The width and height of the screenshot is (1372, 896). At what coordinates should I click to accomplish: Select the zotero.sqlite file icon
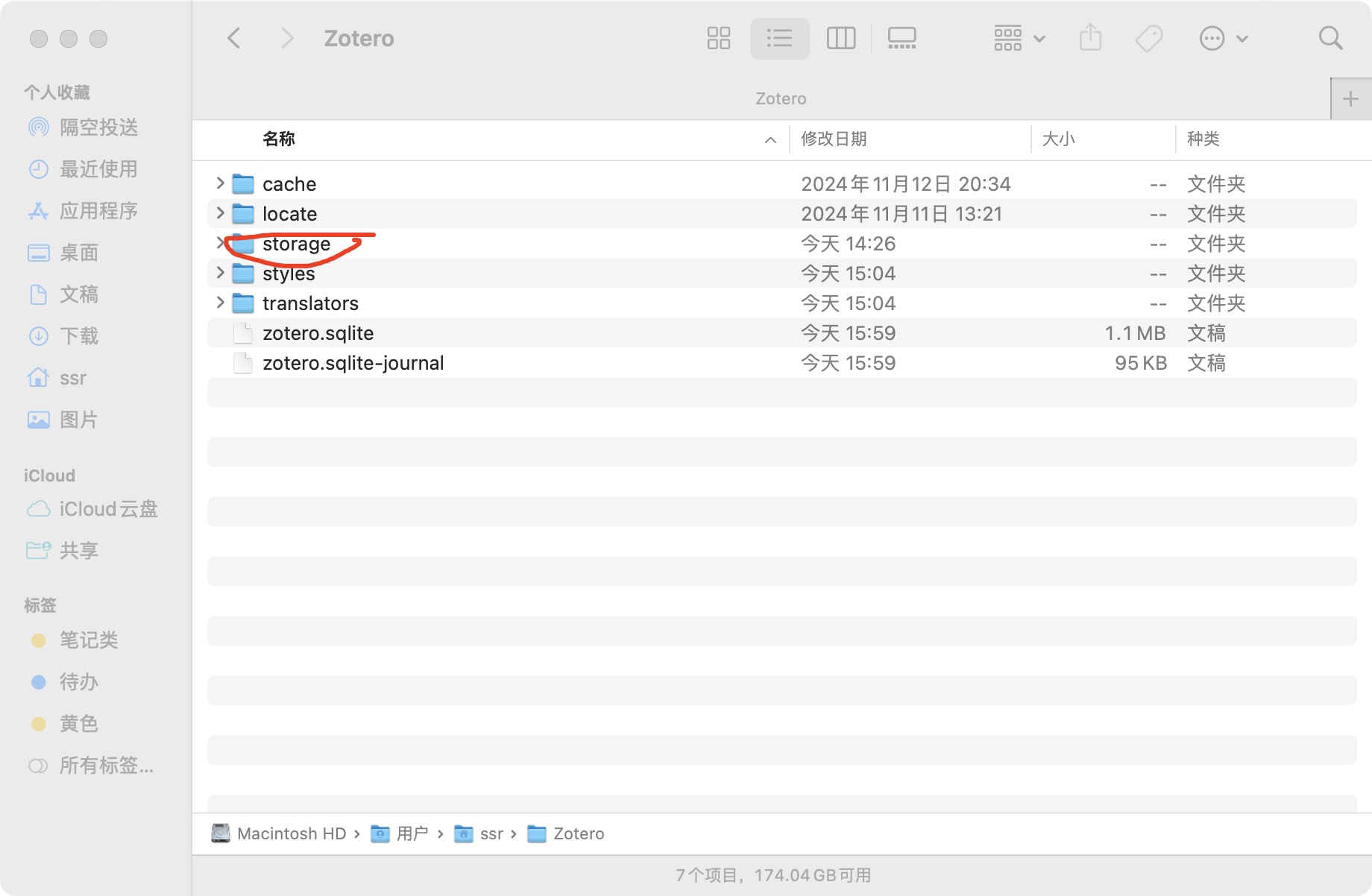point(243,332)
